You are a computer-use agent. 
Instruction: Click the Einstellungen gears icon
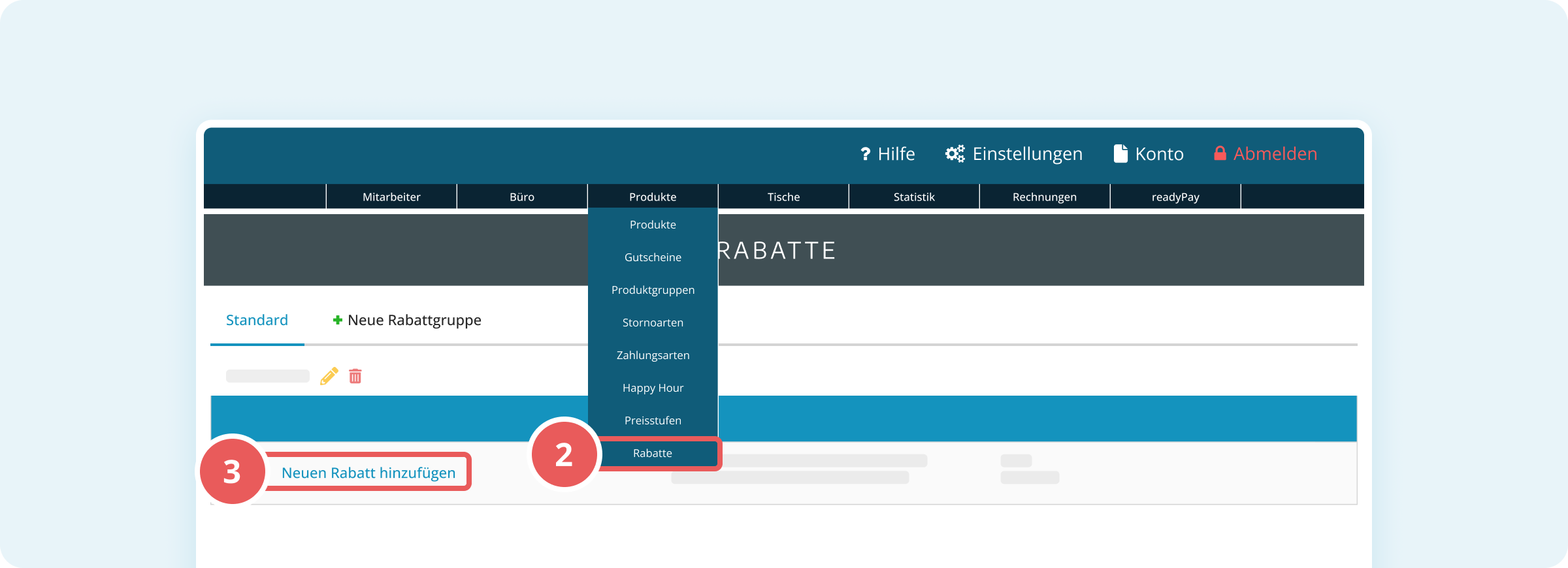[x=955, y=153]
